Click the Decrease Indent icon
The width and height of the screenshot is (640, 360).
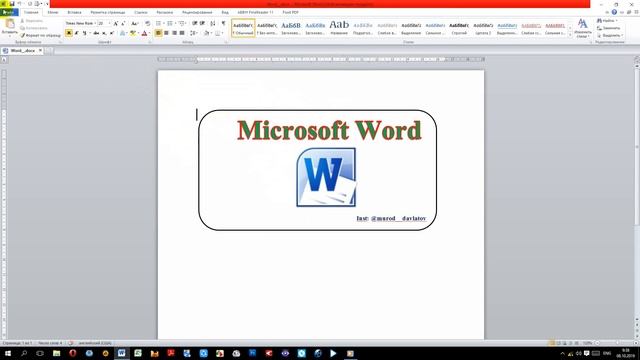coord(195,24)
